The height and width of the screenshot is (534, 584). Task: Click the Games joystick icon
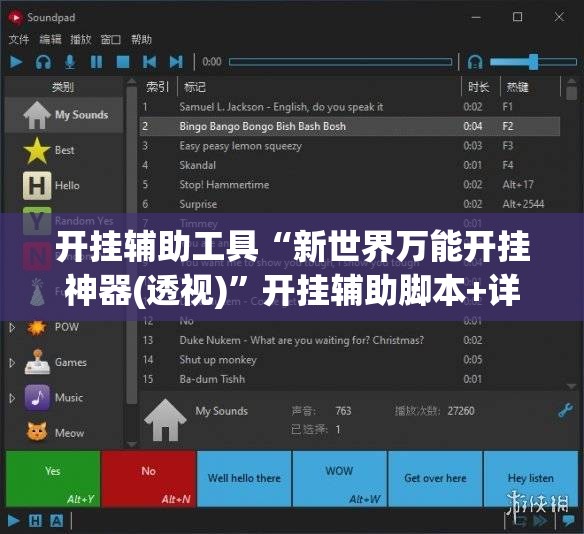point(37,362)
